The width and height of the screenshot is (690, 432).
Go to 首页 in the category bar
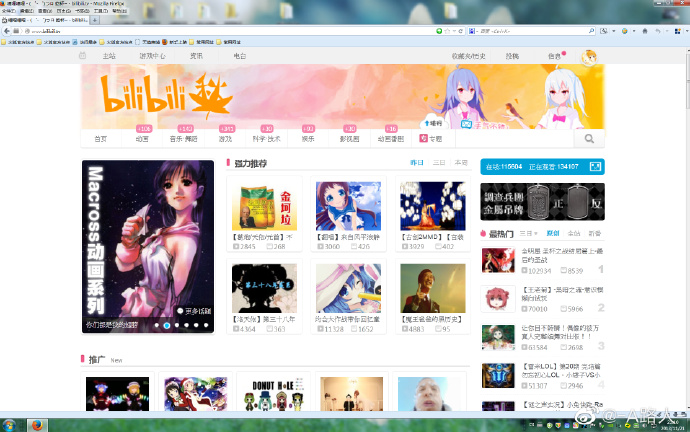[101, 139]
